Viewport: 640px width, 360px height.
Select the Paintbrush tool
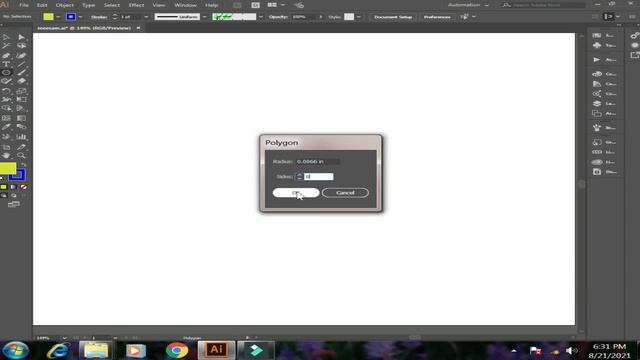click(21, 73)
